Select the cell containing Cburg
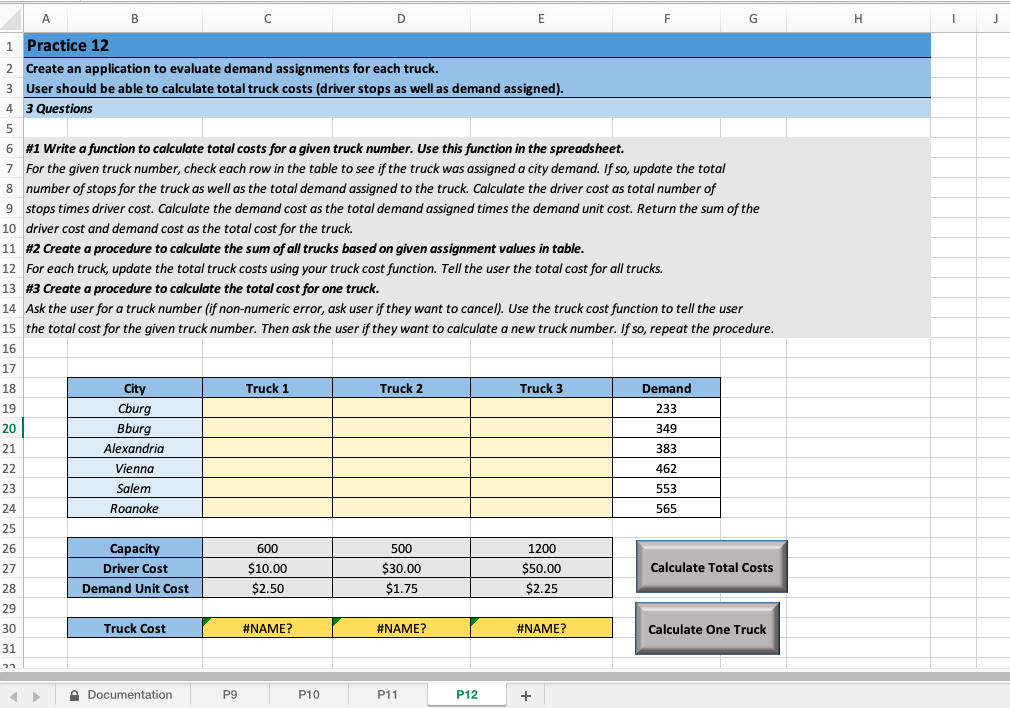The height and width of the screenshot is (708, 1010). [134, 408]
